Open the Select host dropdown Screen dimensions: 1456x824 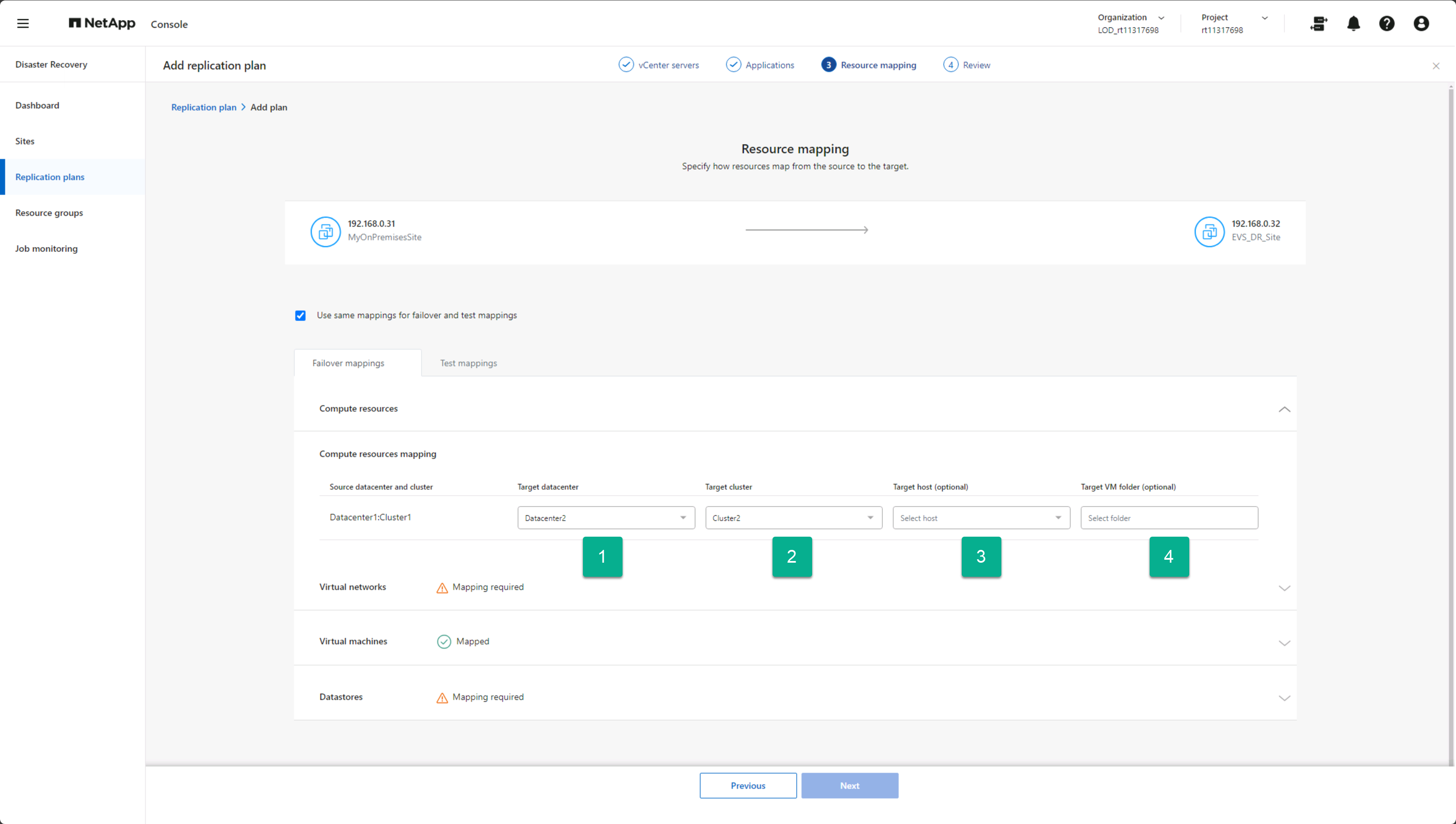(x=981, y=518)
